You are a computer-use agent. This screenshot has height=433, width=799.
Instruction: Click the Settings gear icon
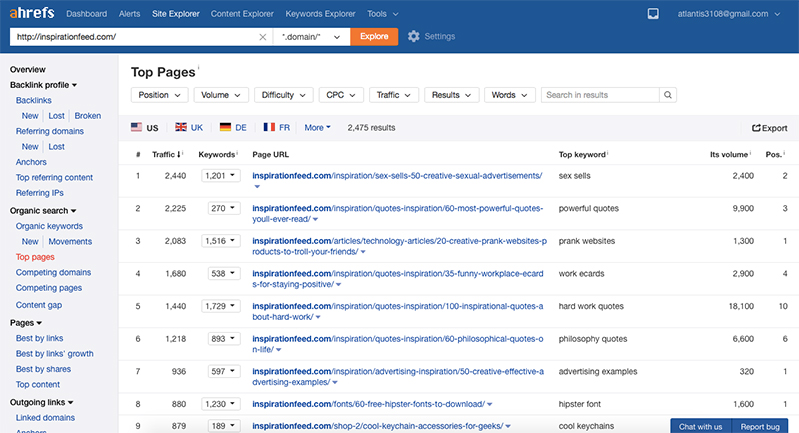[413, 36]
